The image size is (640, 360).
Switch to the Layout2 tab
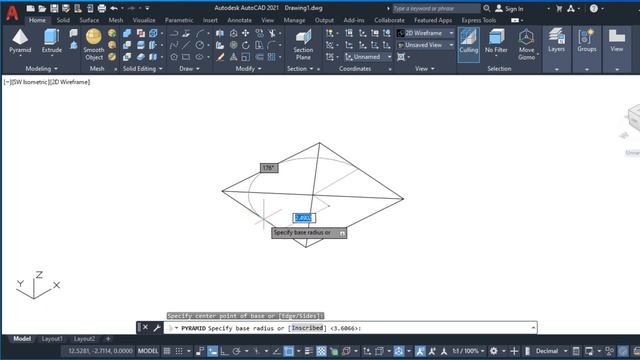(x=84, y=339)
